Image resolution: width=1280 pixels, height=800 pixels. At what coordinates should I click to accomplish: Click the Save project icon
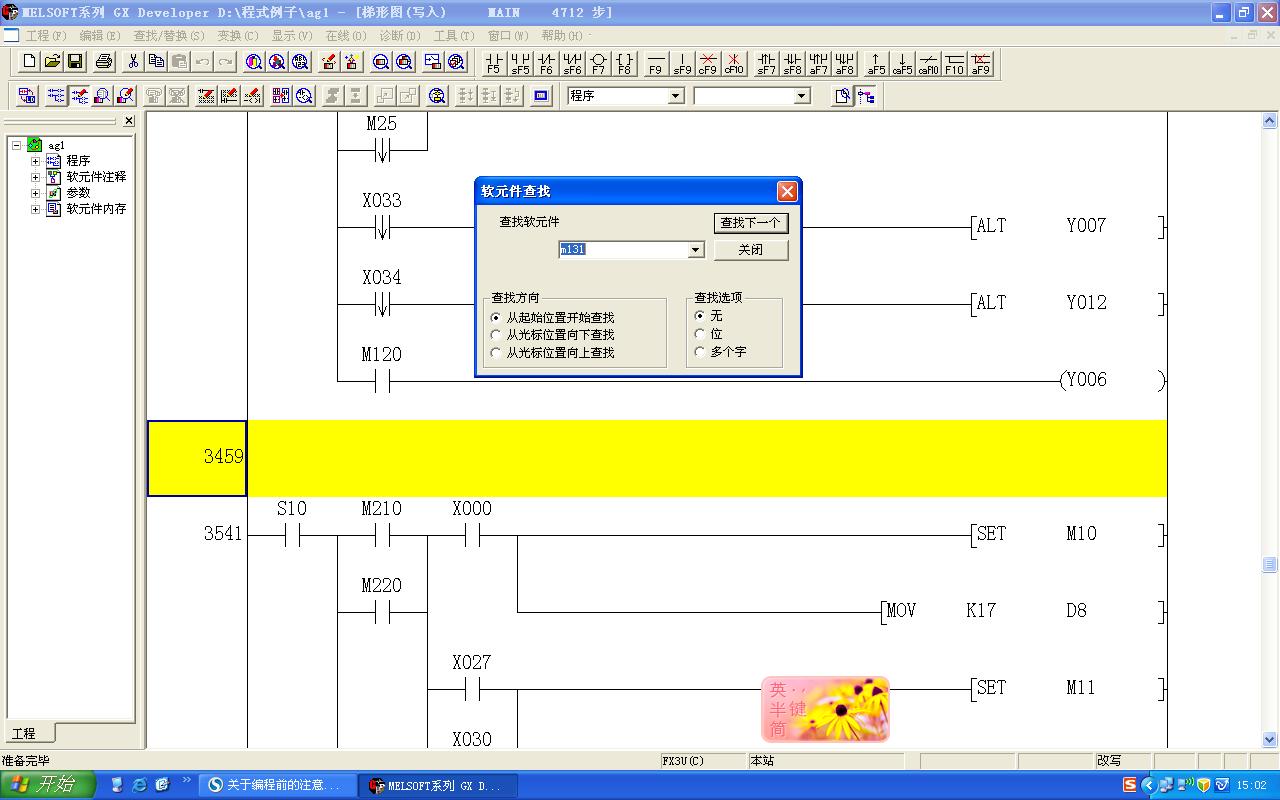tap(75, 62)
